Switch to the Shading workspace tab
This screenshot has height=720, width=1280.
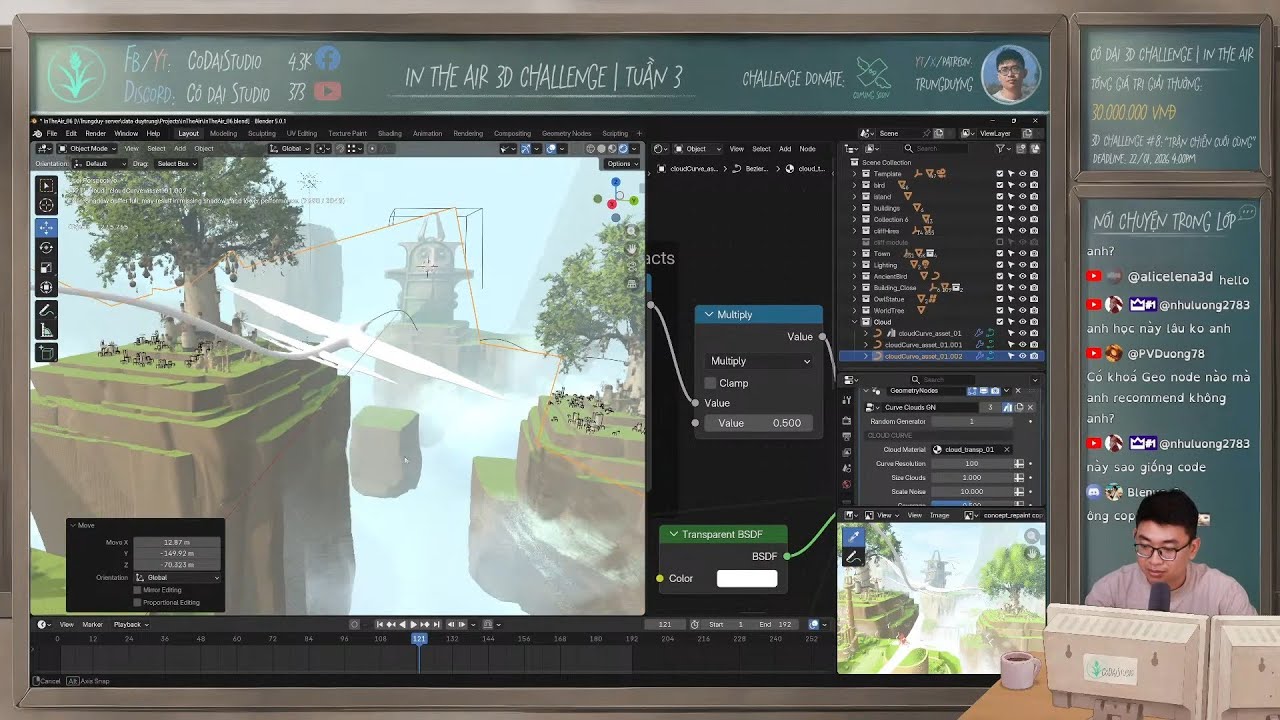[390, 133]
